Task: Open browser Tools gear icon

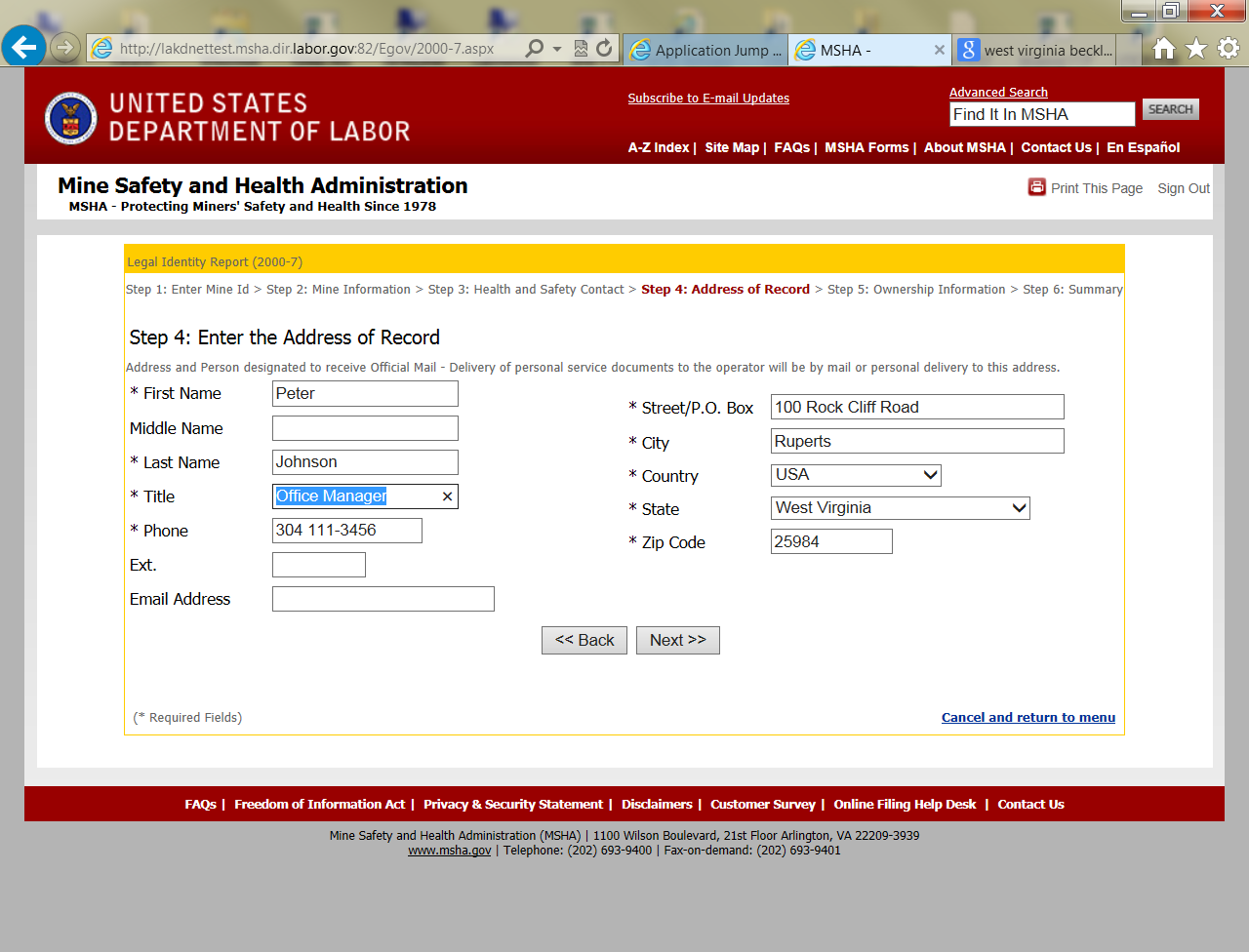Action: tap(1229, 48)
